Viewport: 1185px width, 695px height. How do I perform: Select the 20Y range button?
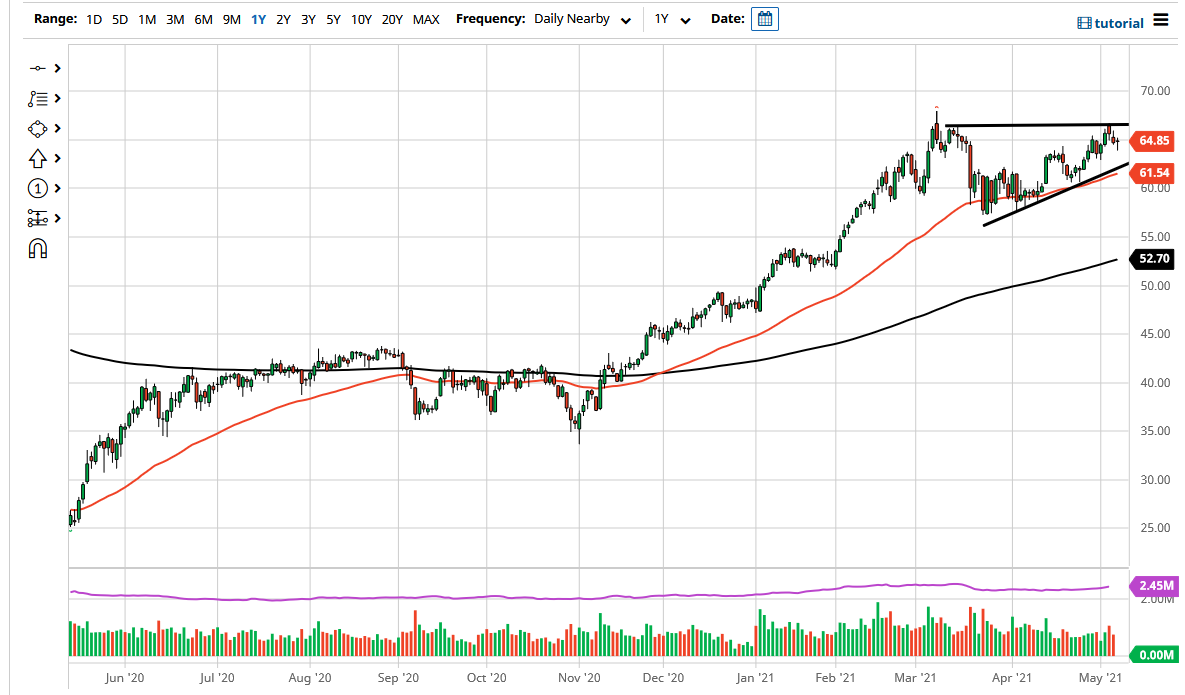pos(391,18)
